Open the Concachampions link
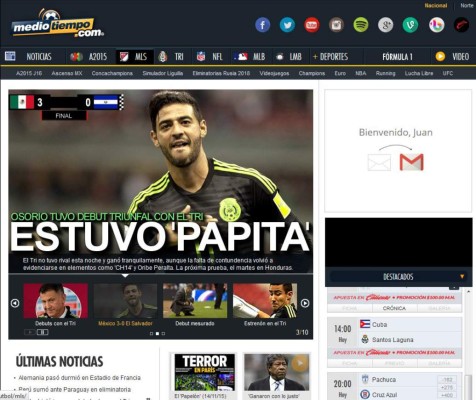This screenshot has width=476, height=400. tap(112, 73)
